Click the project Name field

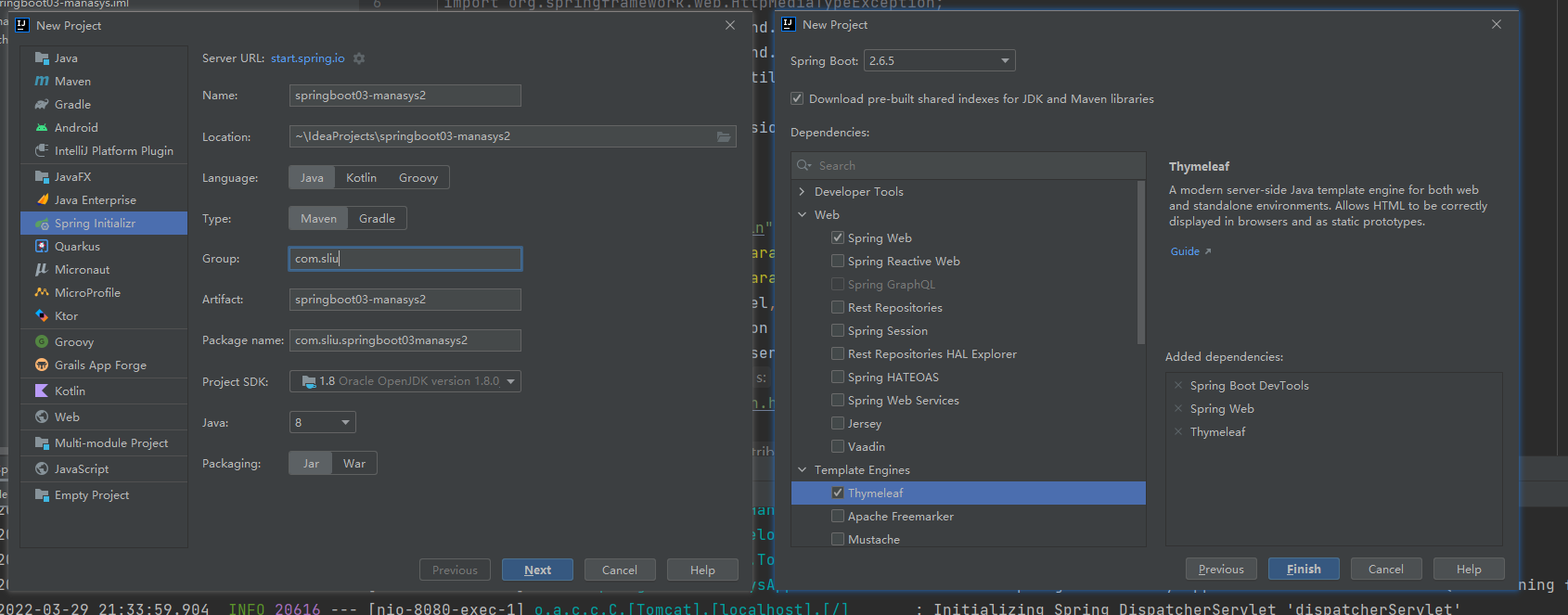tap(405, 96)
